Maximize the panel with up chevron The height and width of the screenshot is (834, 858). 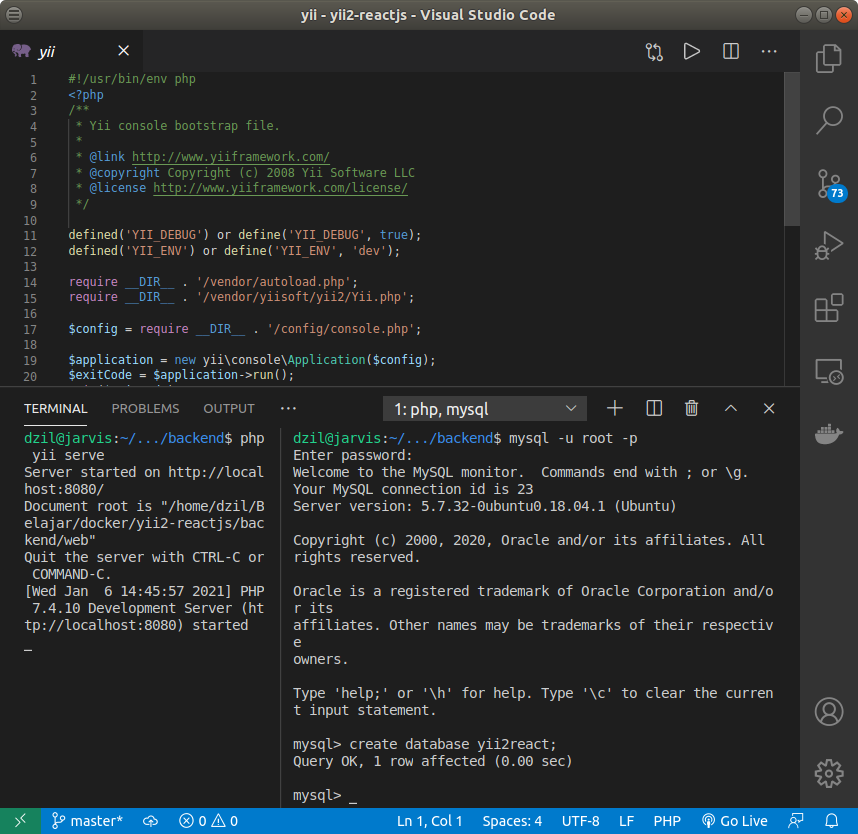[731, 408]
